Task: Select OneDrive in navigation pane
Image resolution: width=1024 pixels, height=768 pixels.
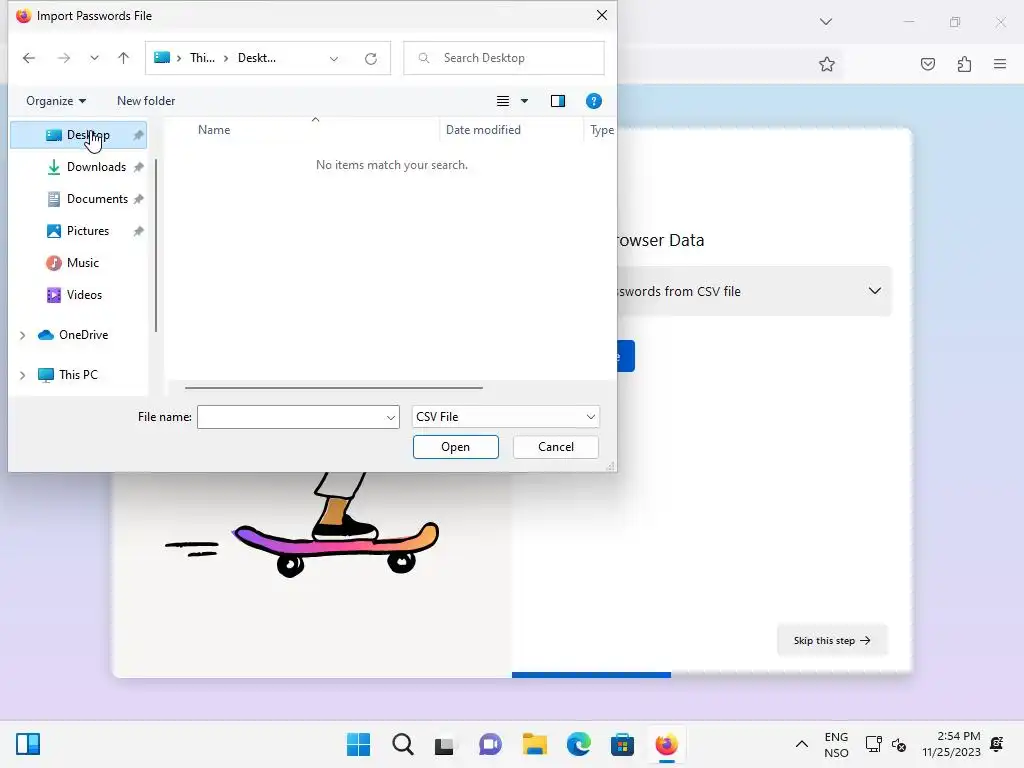Action: (83, 335)
